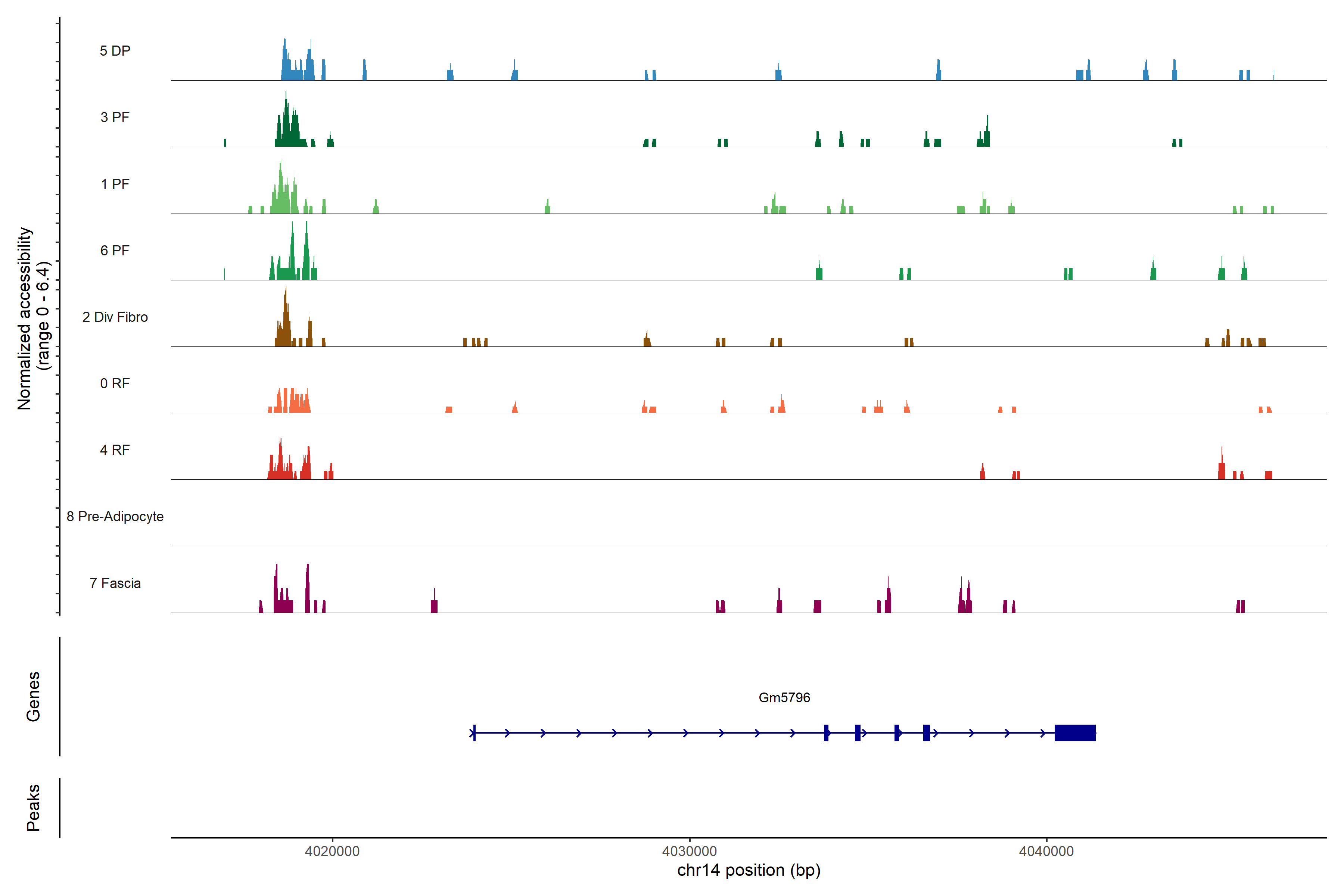1344x896 pixels.
Task: Click the 8 Pre-Adipocyte track label
Action: click(x=115, y=517)
